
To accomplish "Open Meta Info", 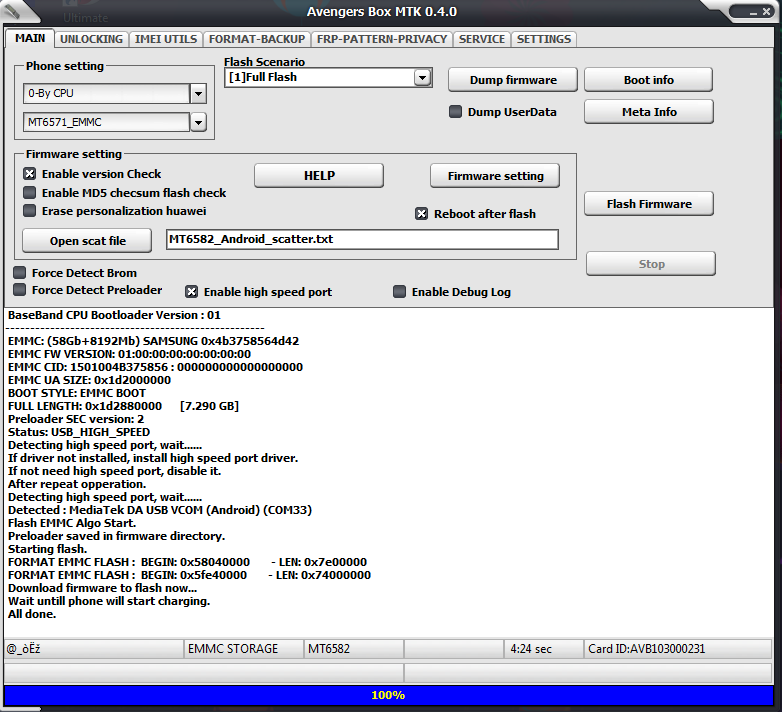I will pos(649,112).
